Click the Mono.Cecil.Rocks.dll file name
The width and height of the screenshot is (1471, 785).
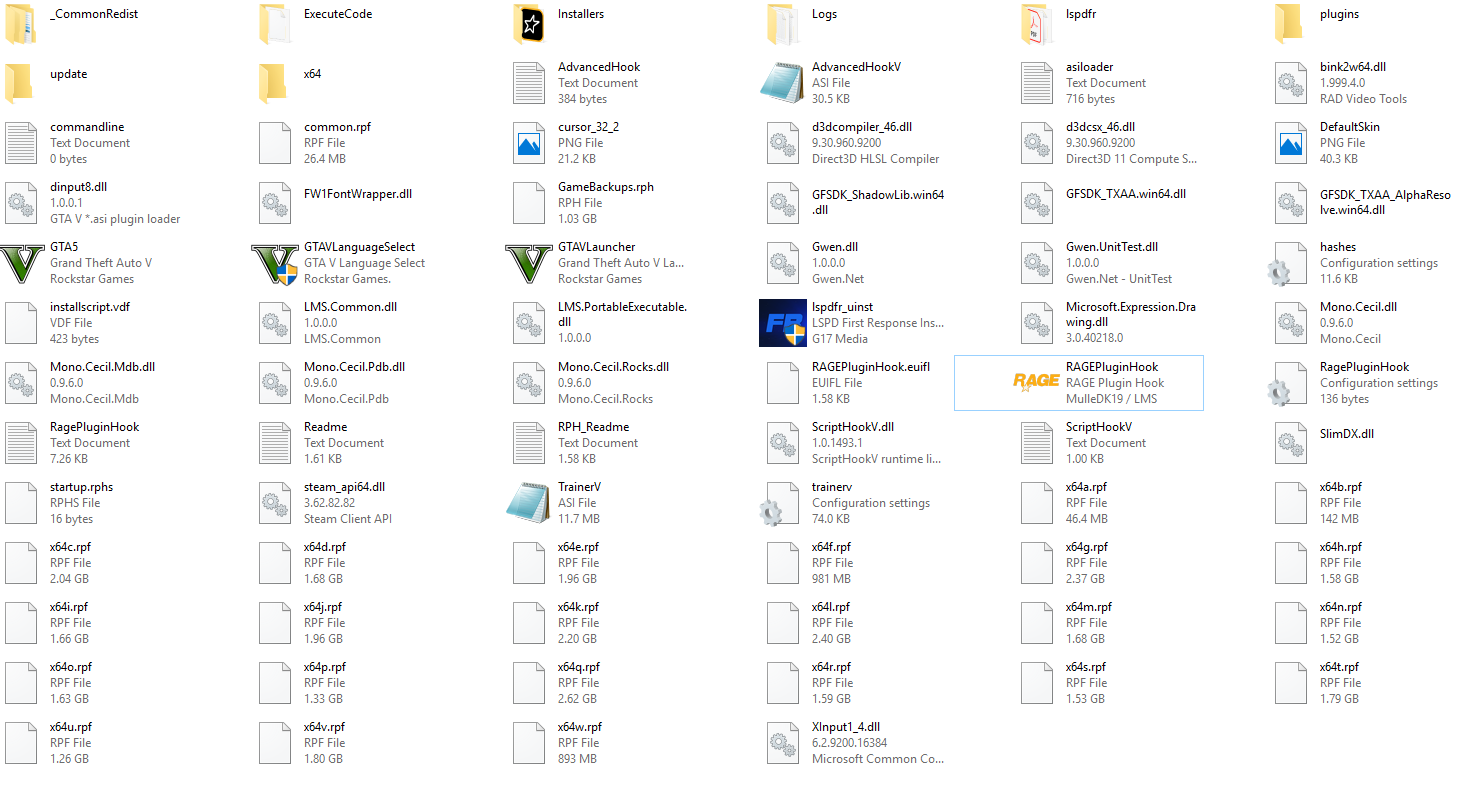613,367
